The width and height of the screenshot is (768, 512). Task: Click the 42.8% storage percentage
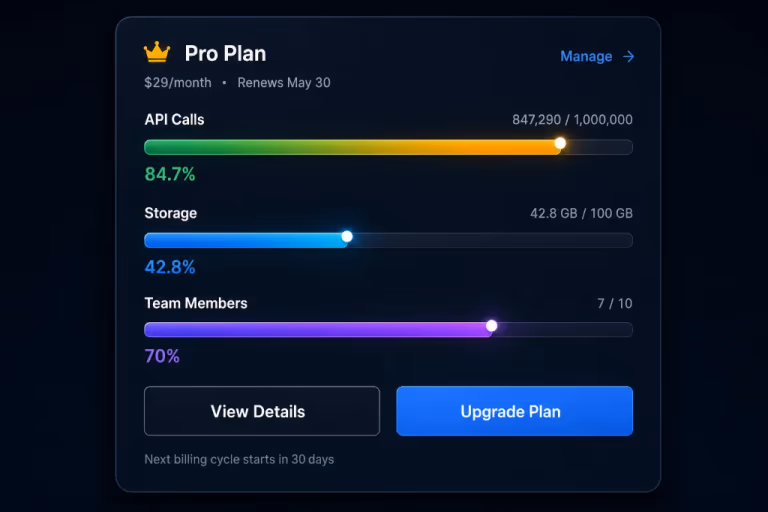pyautogui.click(x=170, y=267)
